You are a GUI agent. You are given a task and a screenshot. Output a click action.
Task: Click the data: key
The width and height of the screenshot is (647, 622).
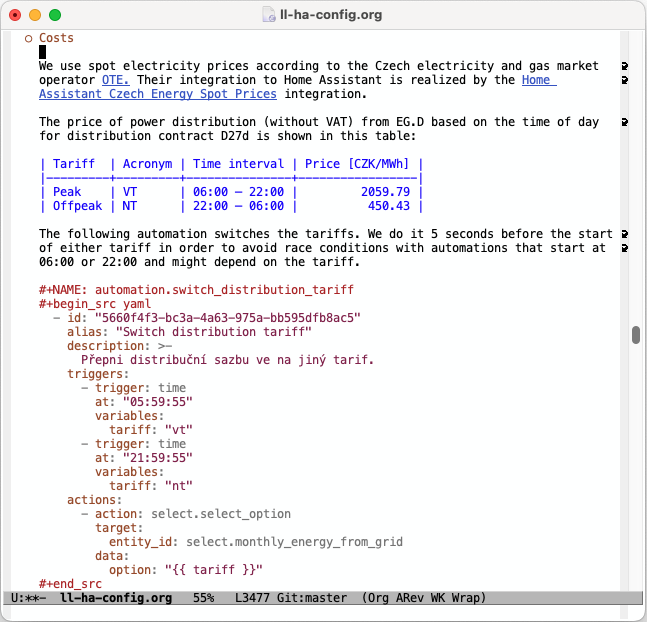(x=112, y=556)
